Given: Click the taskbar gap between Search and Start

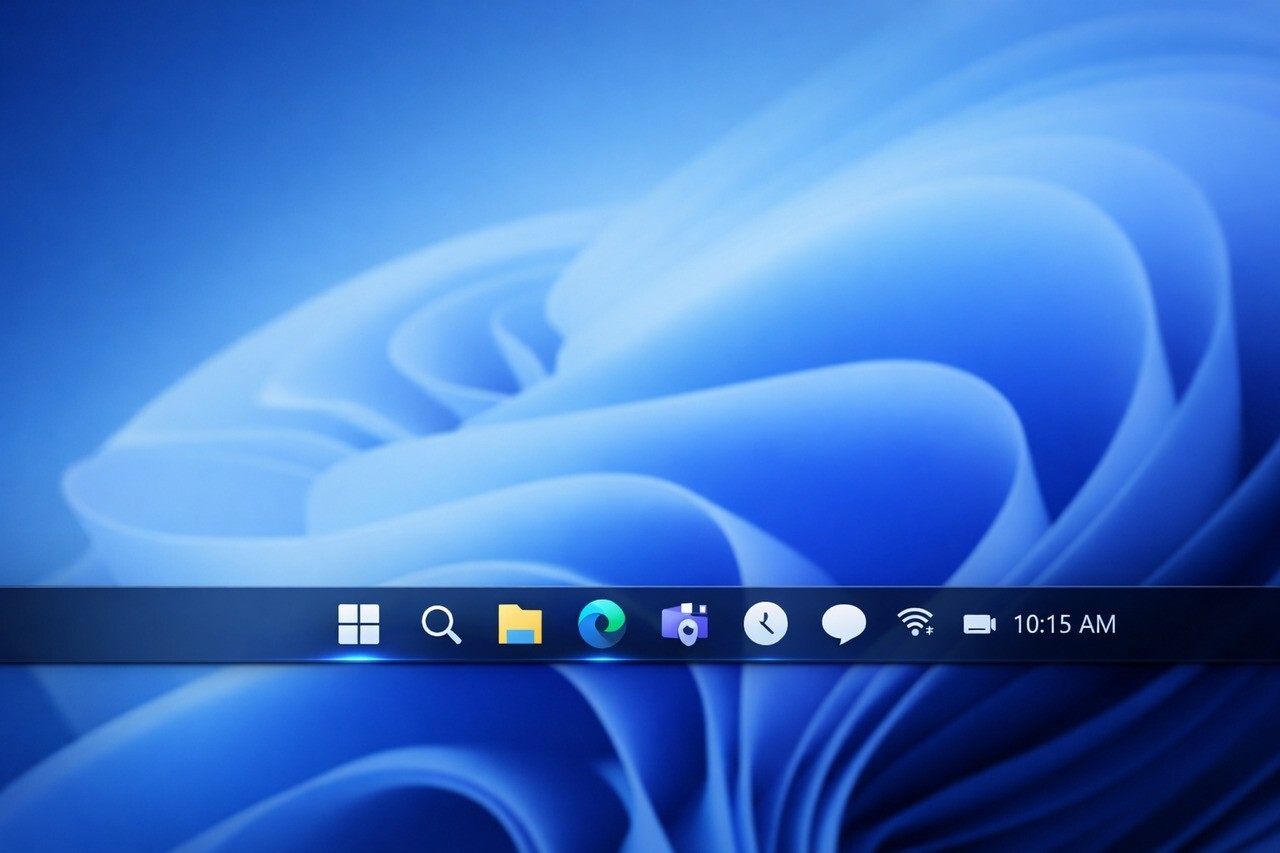Looking at the screenshot, I should [x=400, y=624].
